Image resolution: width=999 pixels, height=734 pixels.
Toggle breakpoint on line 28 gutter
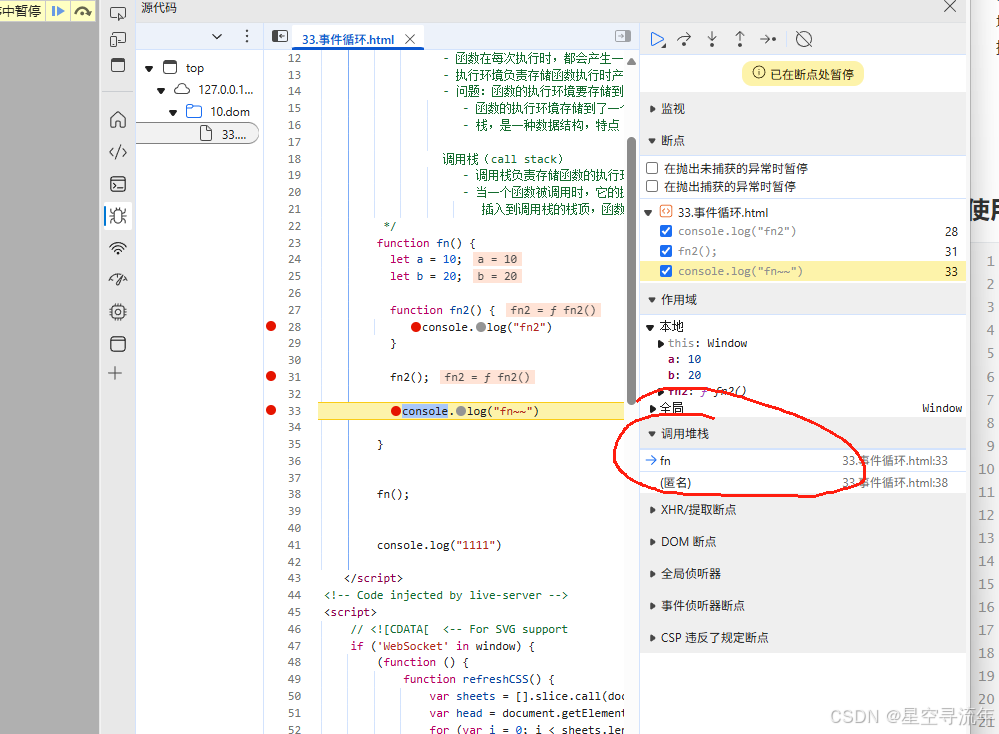[271, 326]
